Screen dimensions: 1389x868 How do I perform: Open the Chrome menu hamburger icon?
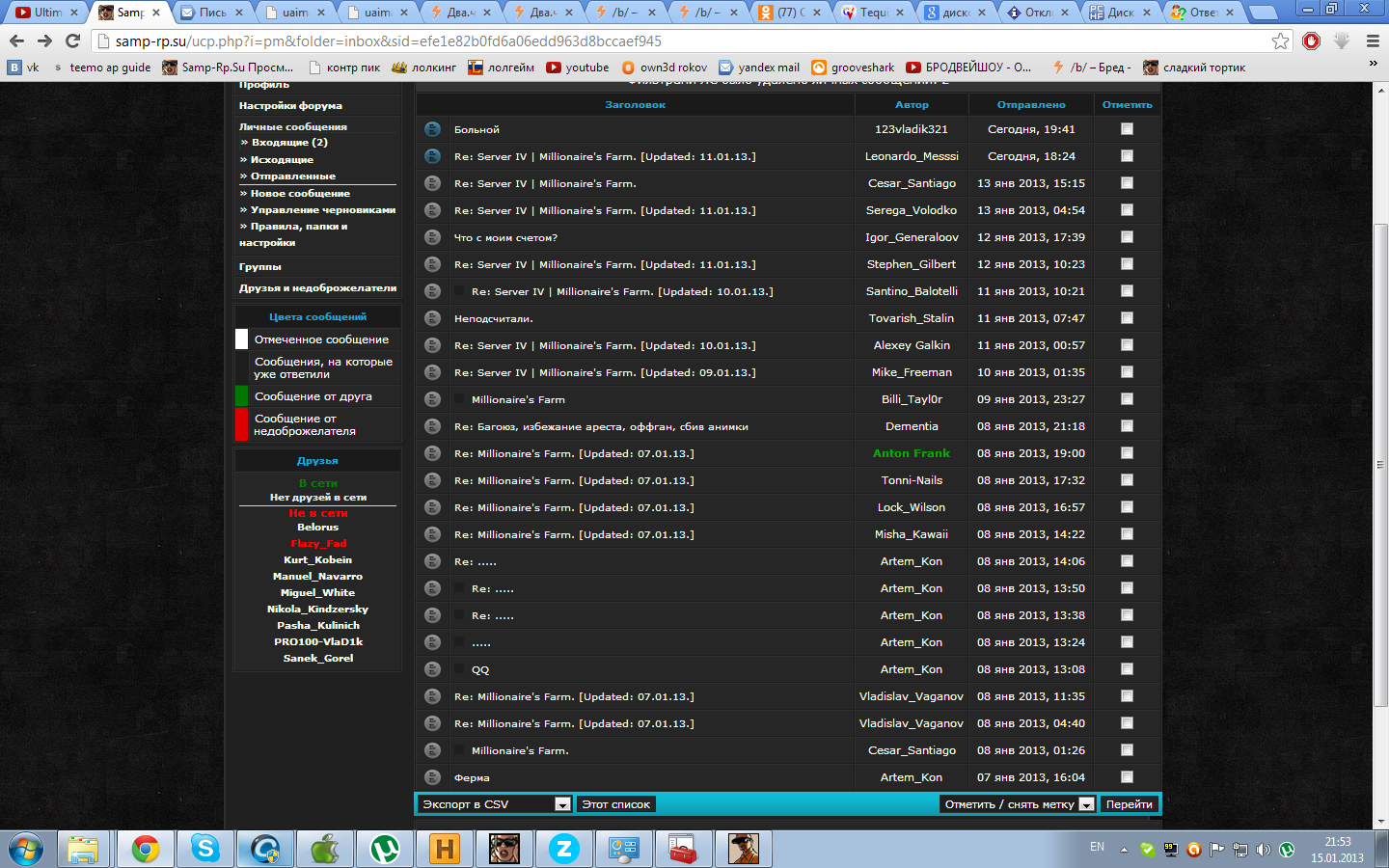click(1373, 41)
